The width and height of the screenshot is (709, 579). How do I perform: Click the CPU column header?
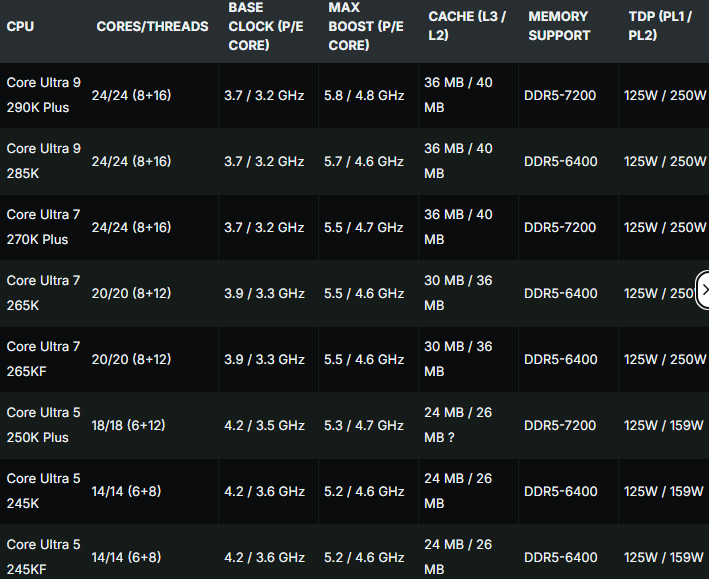(x=20, y=26)
